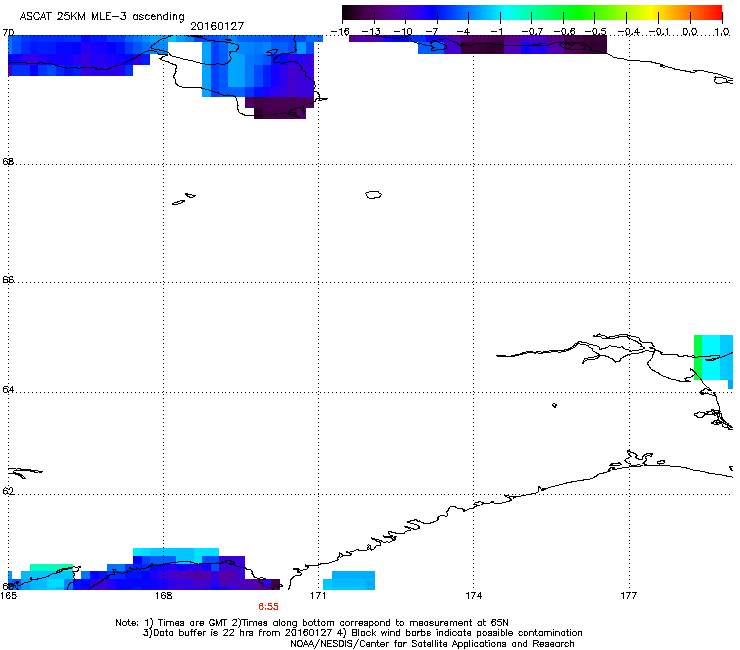Image resolution: width=740 pixels, height=650 pixels.
Task: Click the longitude label 174
Action: [x=473, y=596]
